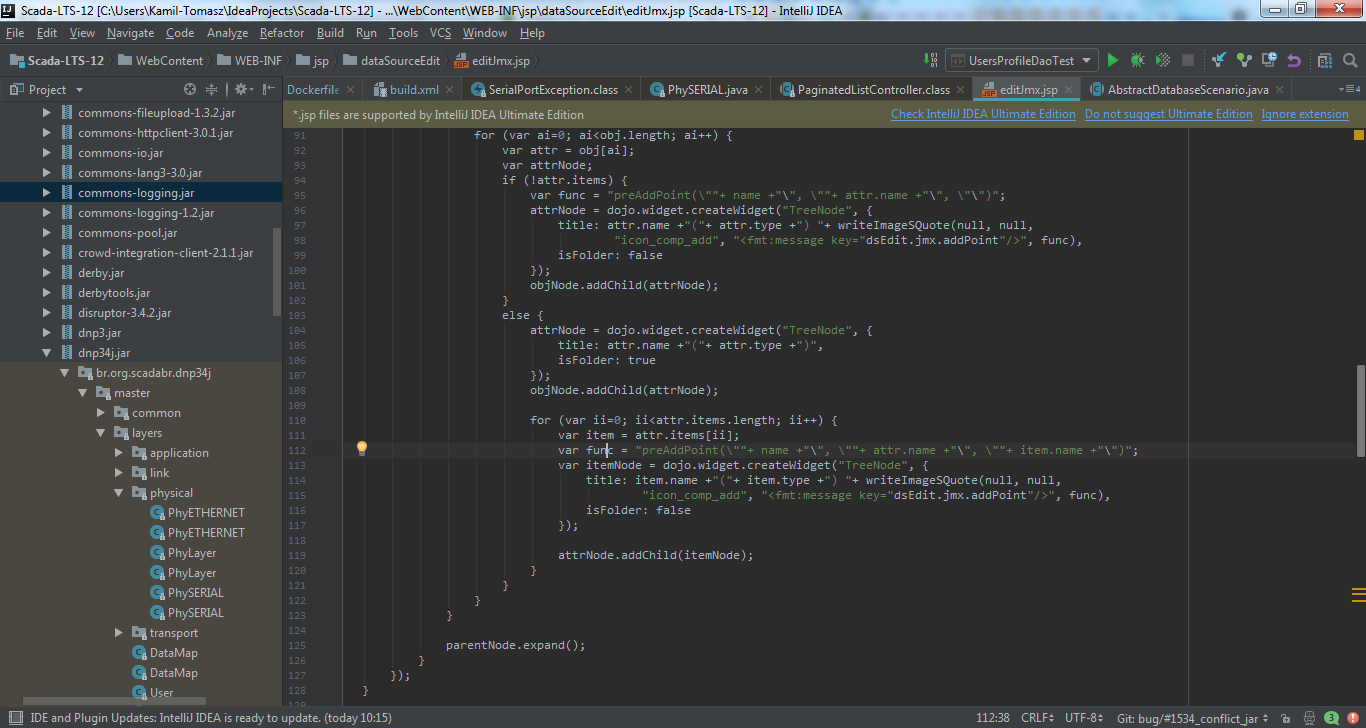This screenshot has width=1366, height=728.
Task: Click the Ignore extension link
Action: pyautogui.click(x=1305, y=114)
